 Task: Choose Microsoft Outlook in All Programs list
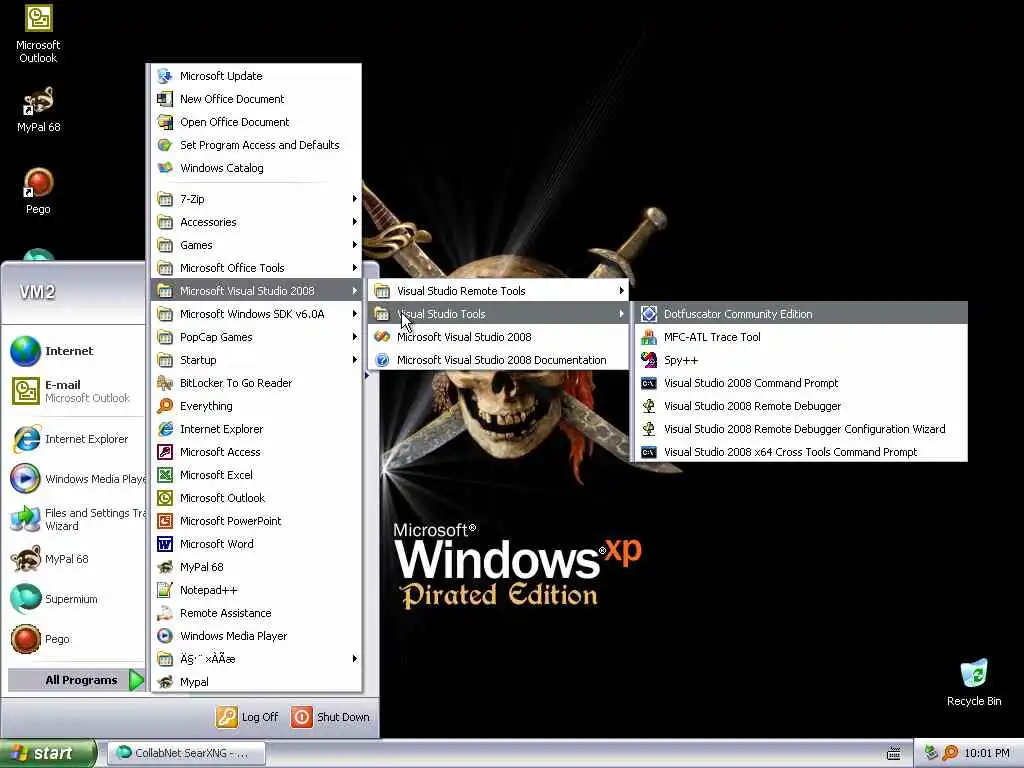[x=256, y=498]
